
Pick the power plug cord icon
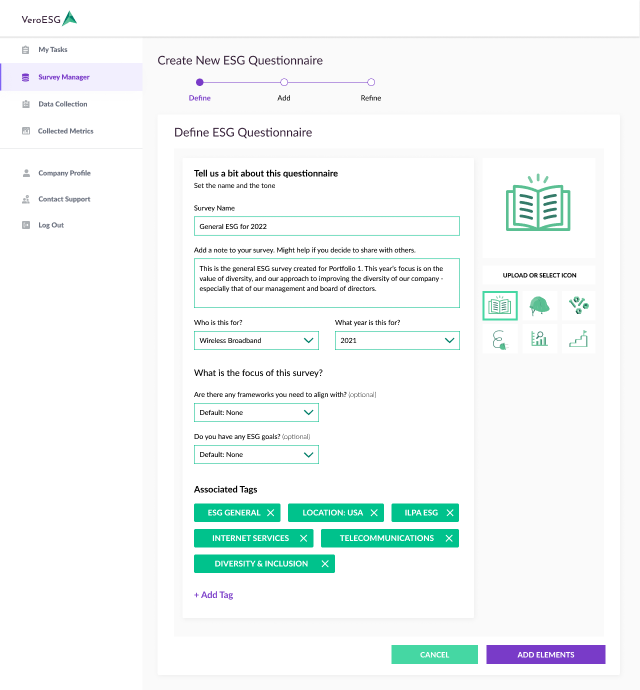coord(500,339)
